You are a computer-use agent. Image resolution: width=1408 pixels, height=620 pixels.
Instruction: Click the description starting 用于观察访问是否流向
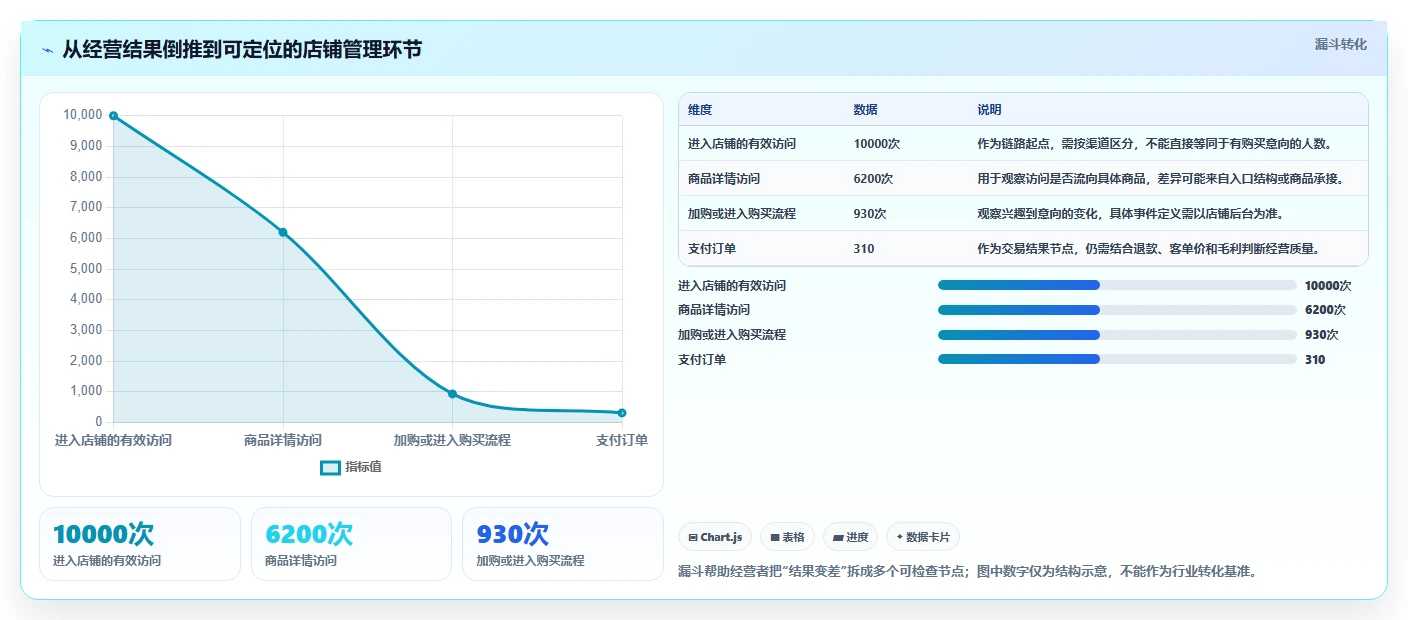click(1161, 179)
